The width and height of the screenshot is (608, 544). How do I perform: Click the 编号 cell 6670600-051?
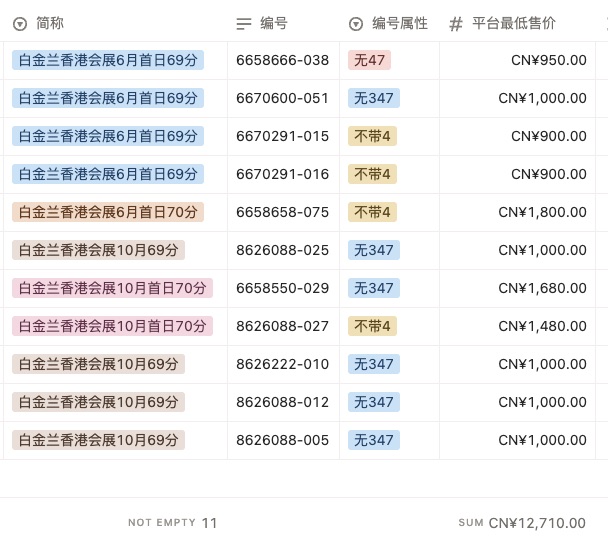(282, 98)
